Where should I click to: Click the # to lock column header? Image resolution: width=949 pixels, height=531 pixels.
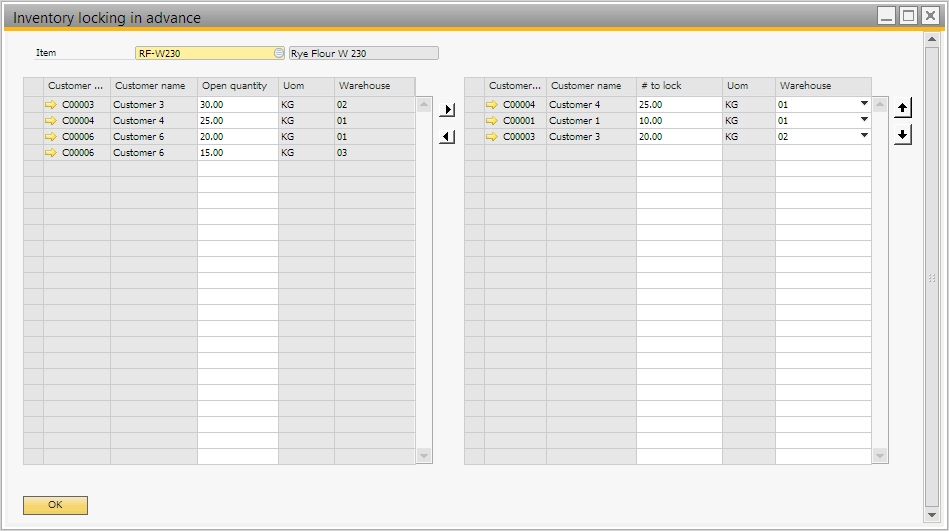678,86
